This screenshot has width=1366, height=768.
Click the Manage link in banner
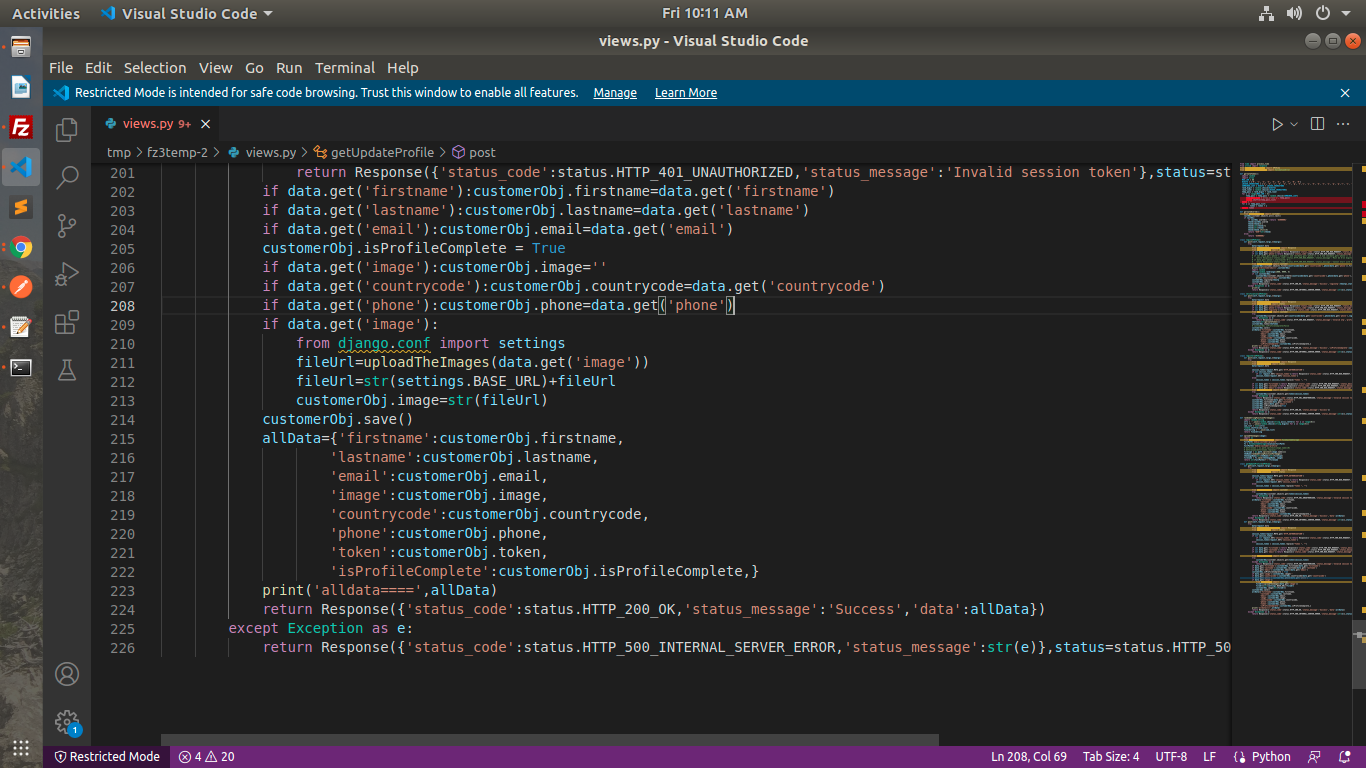(614, 93)
